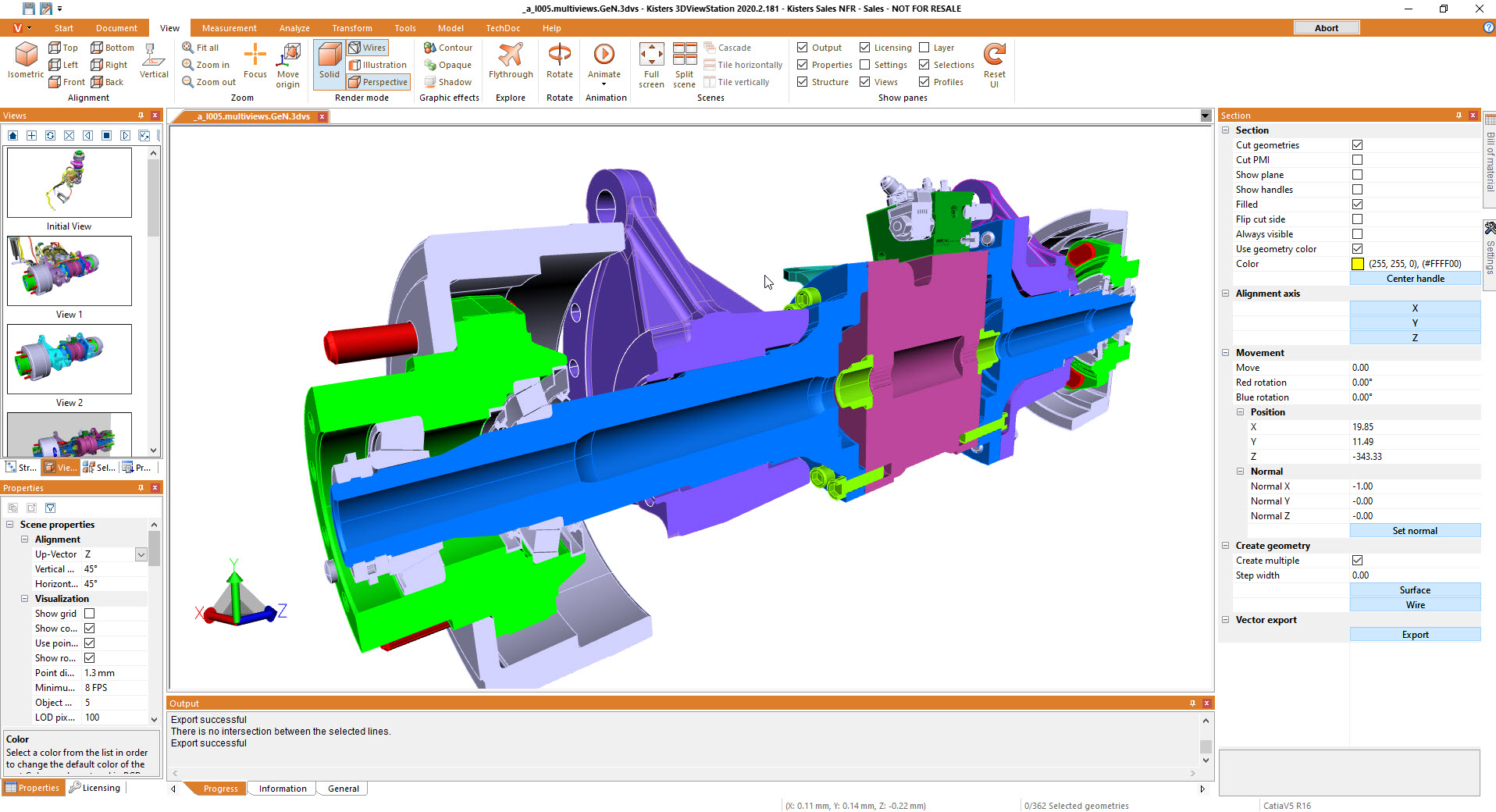Click the yellow section color swatch
The width and height of the screenshot is (1496, 812).
[x=1358, y=264]
